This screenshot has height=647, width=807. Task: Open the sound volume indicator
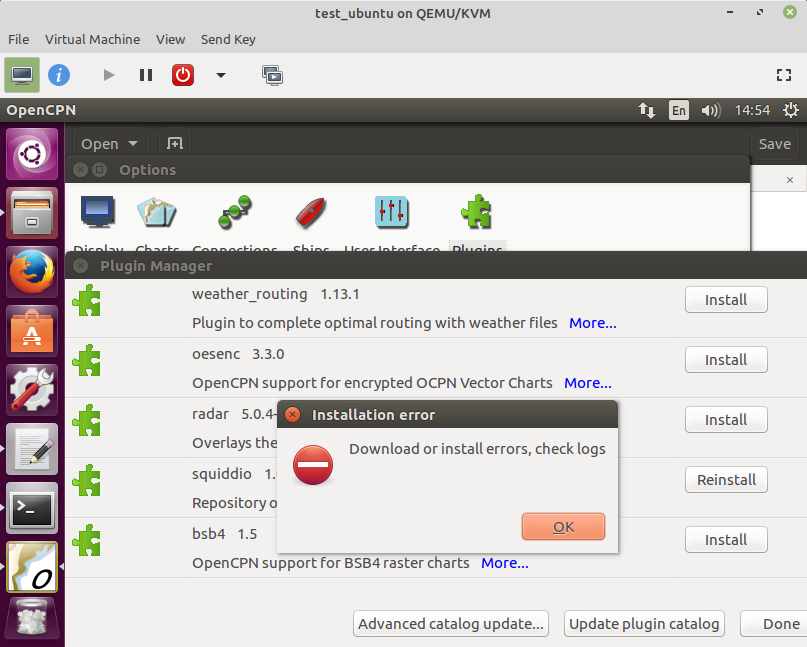pos(711,110)
